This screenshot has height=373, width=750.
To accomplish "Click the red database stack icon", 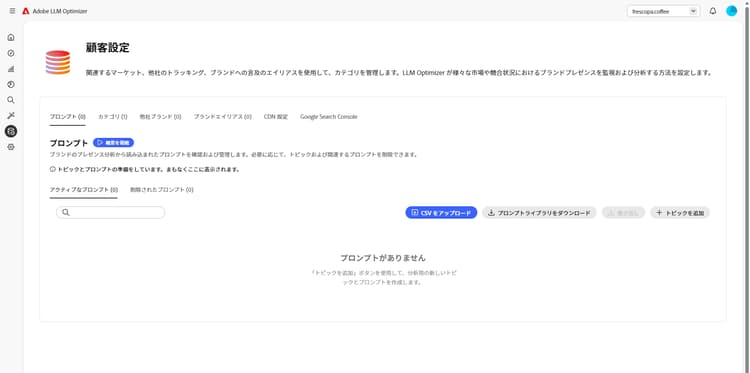I will 58,62.
